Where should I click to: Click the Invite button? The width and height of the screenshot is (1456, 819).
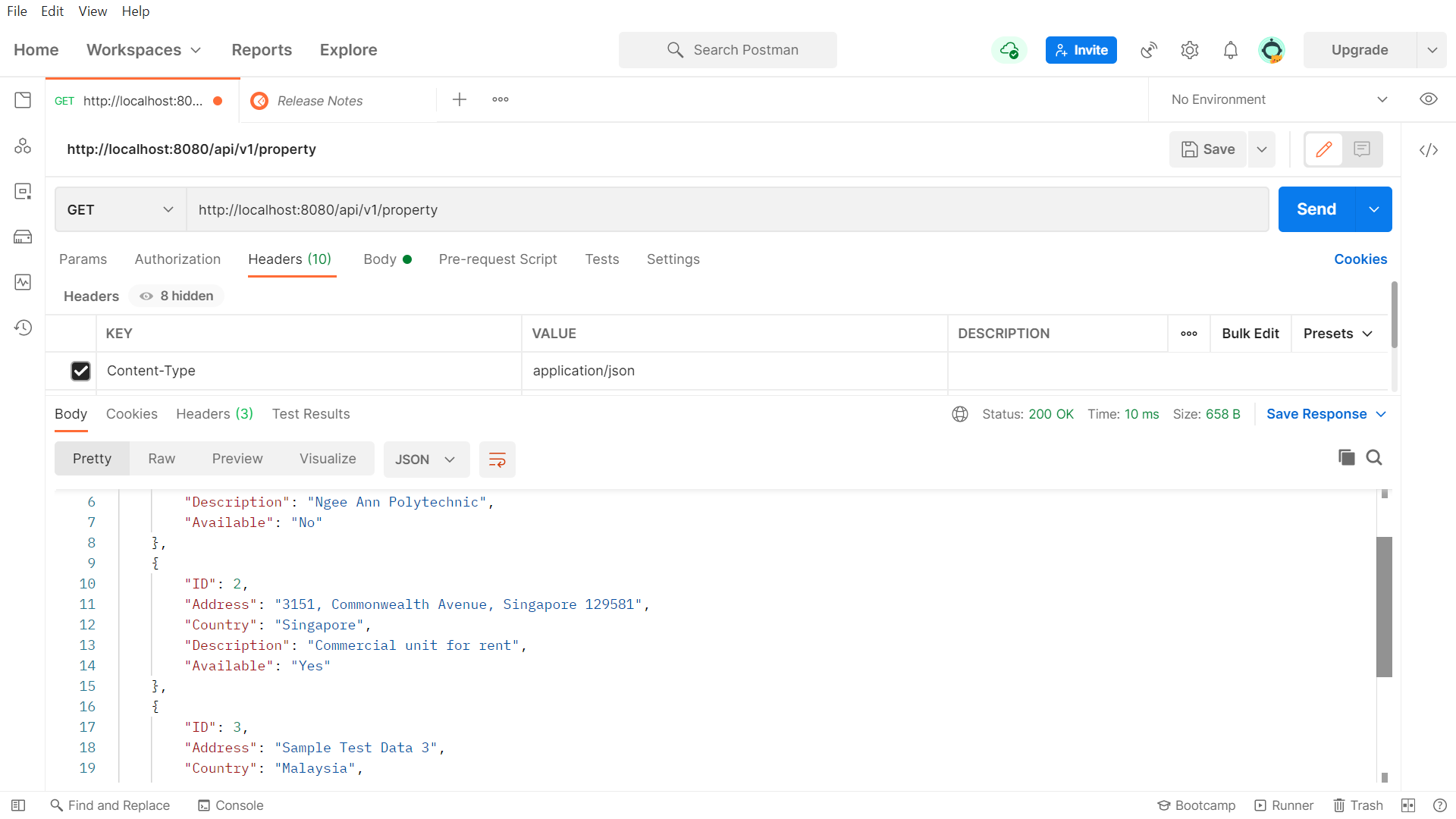(1081, 50)
